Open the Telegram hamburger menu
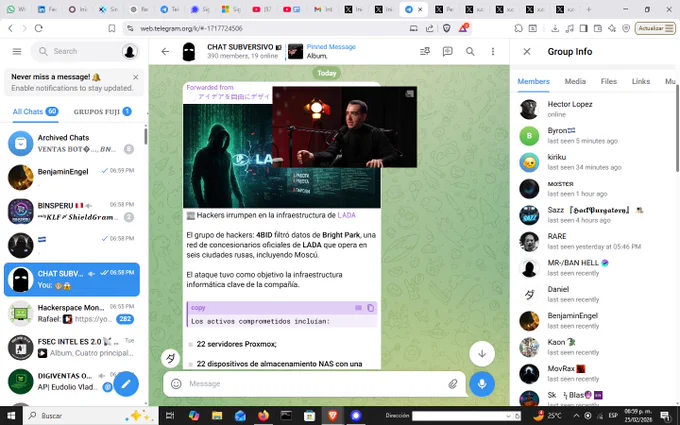Viewport: 680px width, 425px height. pyautogui.click(x=17, y=51)
